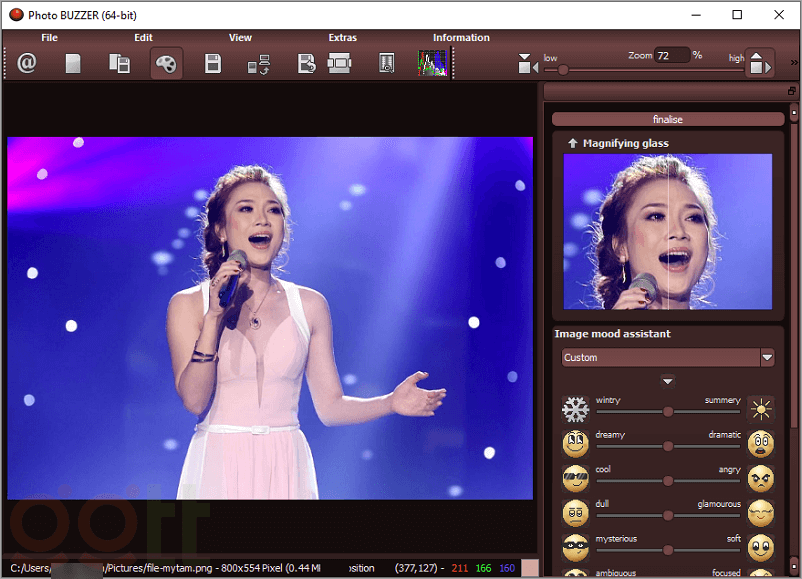Image resolution: width=802 pixels, height=579 pixels.
Task: Click the cool sunglasses face icon
Action: coord(575,479)
